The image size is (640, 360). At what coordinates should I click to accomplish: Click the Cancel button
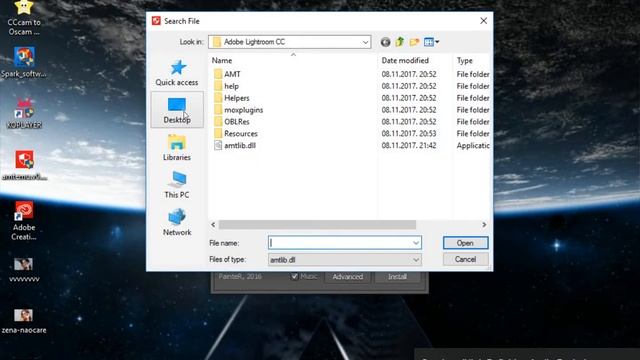tap(465, 260)
